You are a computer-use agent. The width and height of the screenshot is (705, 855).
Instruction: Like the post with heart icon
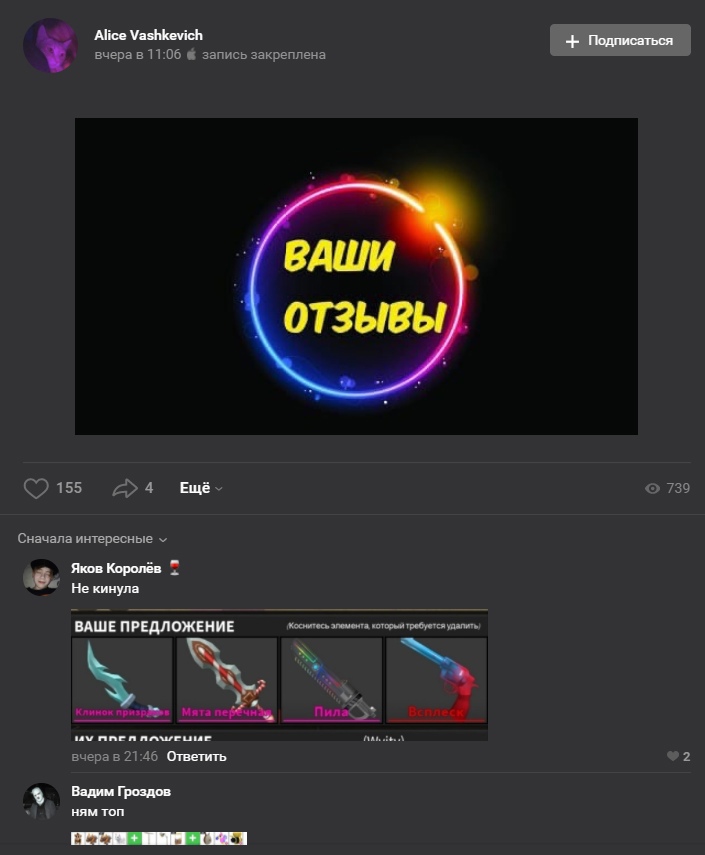[36, 488]
